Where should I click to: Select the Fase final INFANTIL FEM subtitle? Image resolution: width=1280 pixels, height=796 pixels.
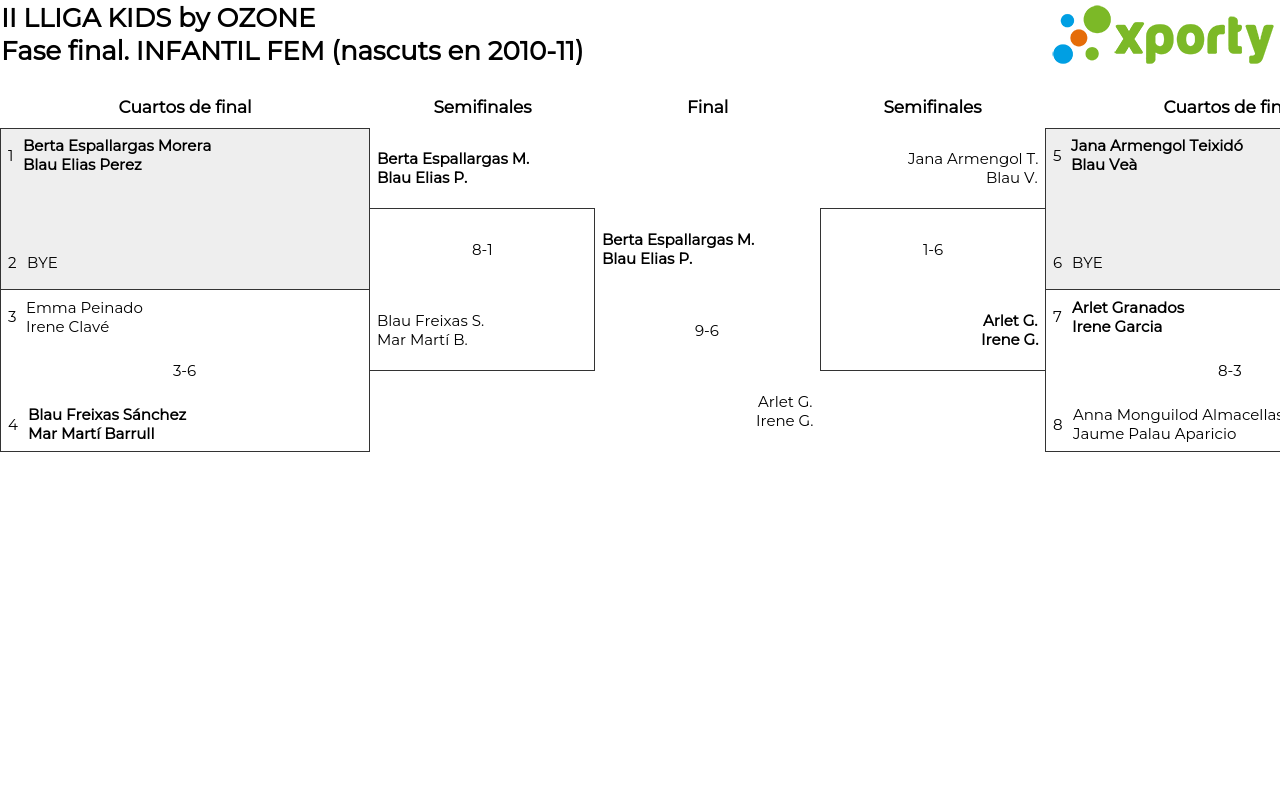[x=292, y=51]
